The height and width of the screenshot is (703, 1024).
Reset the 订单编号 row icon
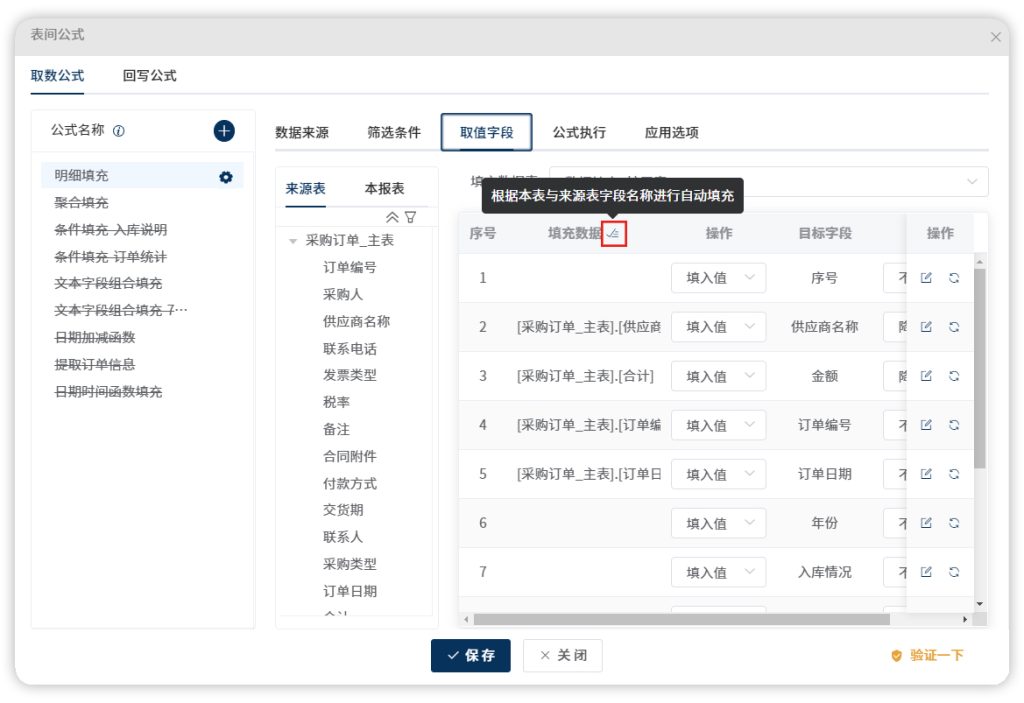click(954, 425)
